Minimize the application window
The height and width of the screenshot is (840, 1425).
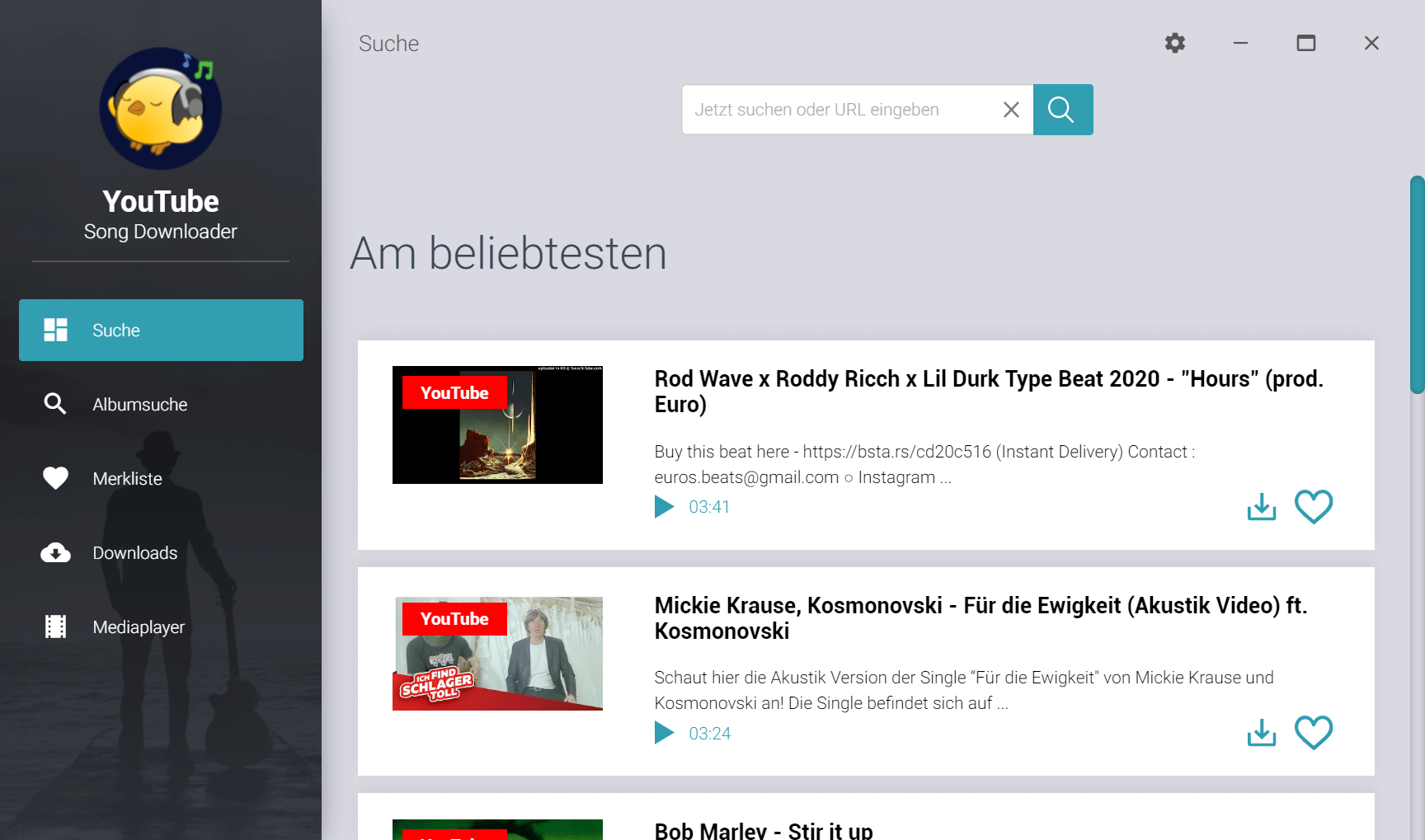(1240, 43)
